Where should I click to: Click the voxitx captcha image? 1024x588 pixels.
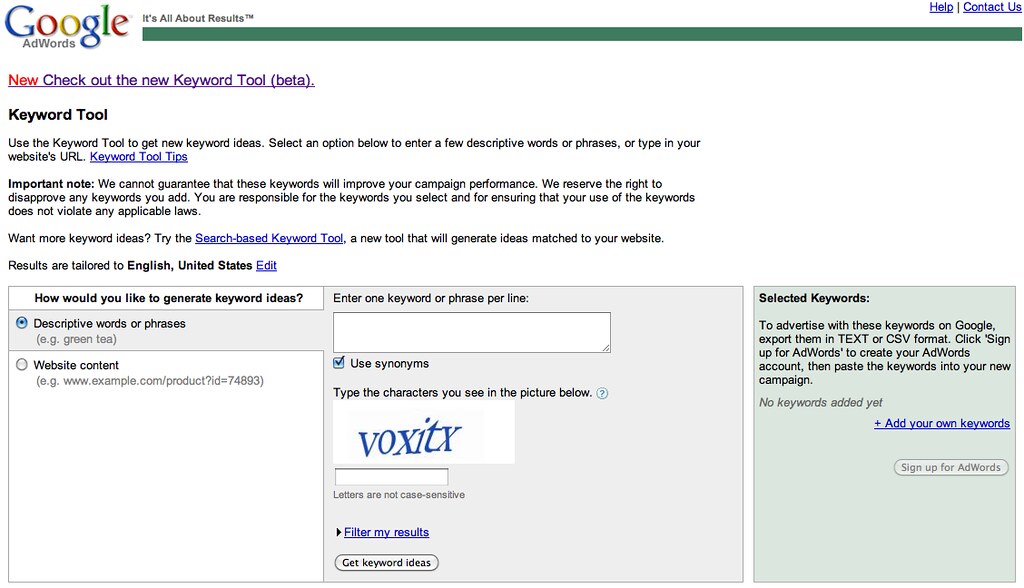pyautogui.click(x=424, y=433)
